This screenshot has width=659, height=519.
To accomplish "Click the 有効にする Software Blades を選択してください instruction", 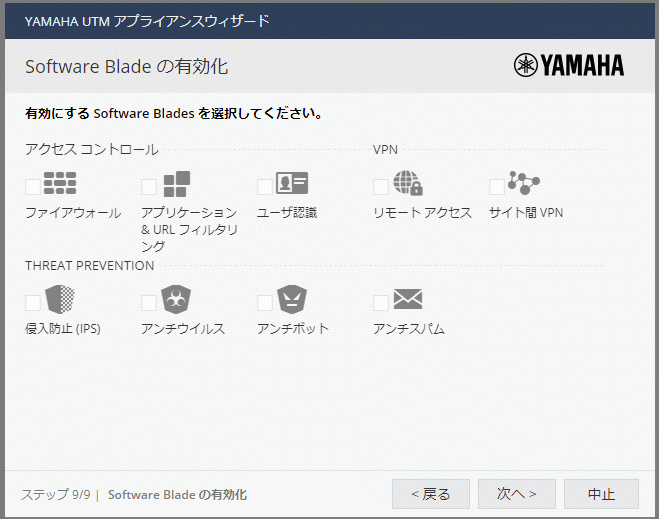I will tap(174, 113).
